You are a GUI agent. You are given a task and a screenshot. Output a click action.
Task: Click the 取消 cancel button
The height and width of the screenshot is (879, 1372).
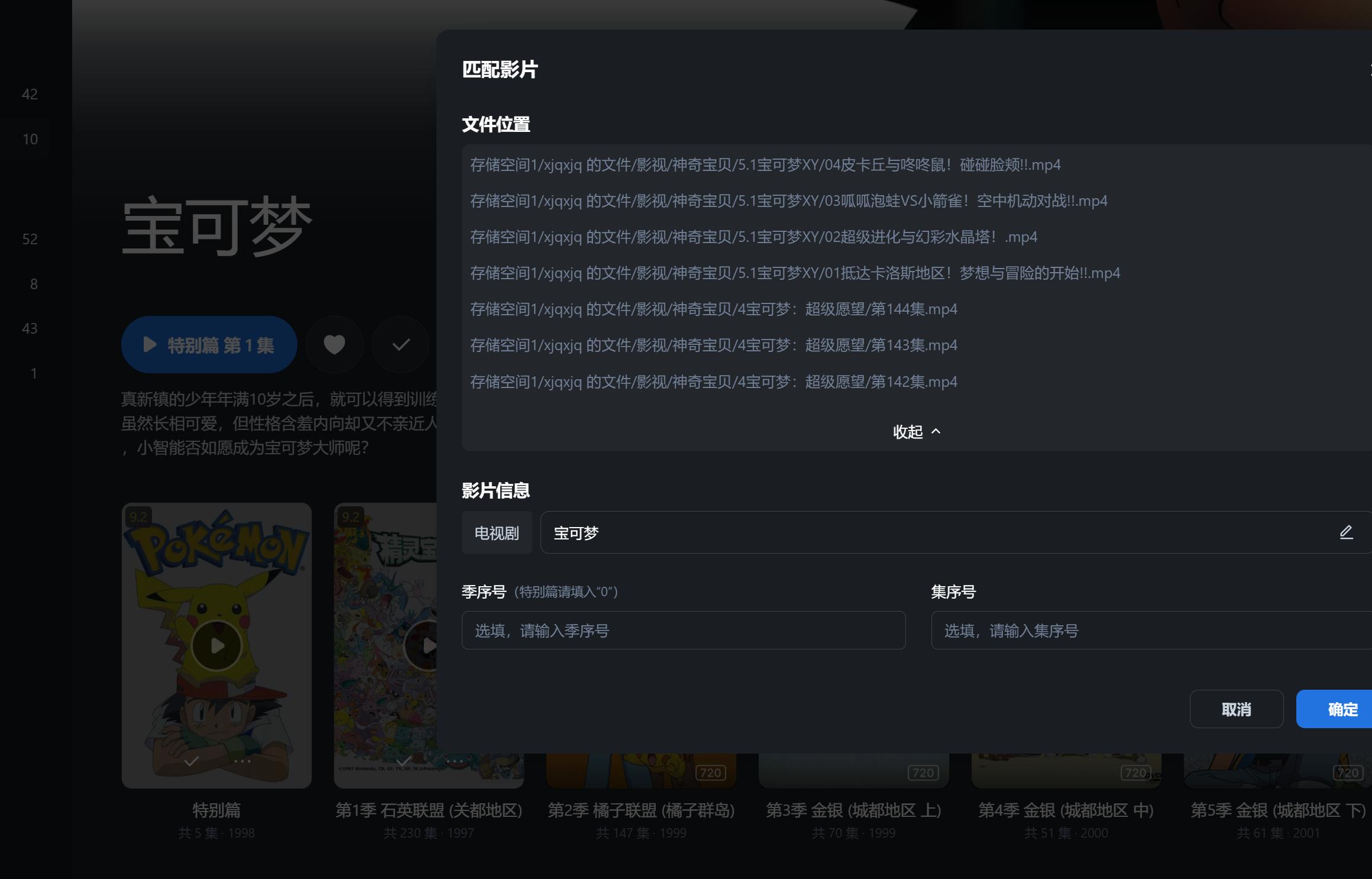[1237, 709]
